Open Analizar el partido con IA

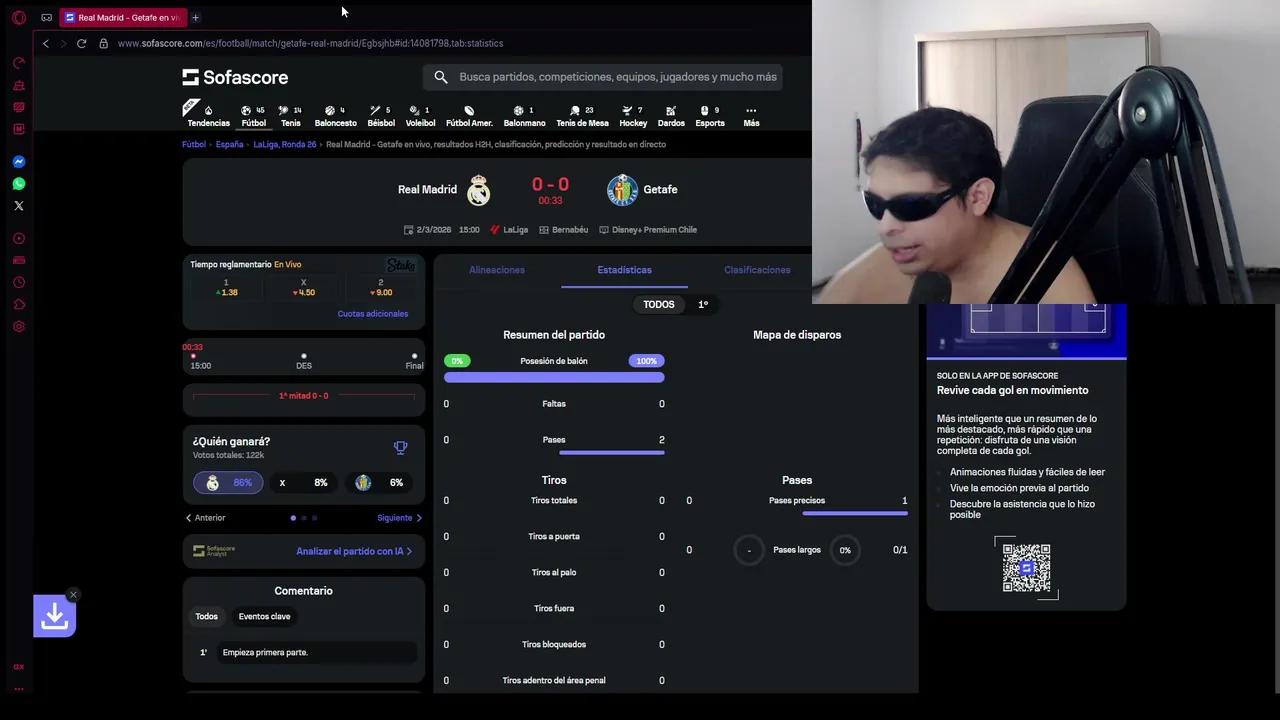point(354,551)
